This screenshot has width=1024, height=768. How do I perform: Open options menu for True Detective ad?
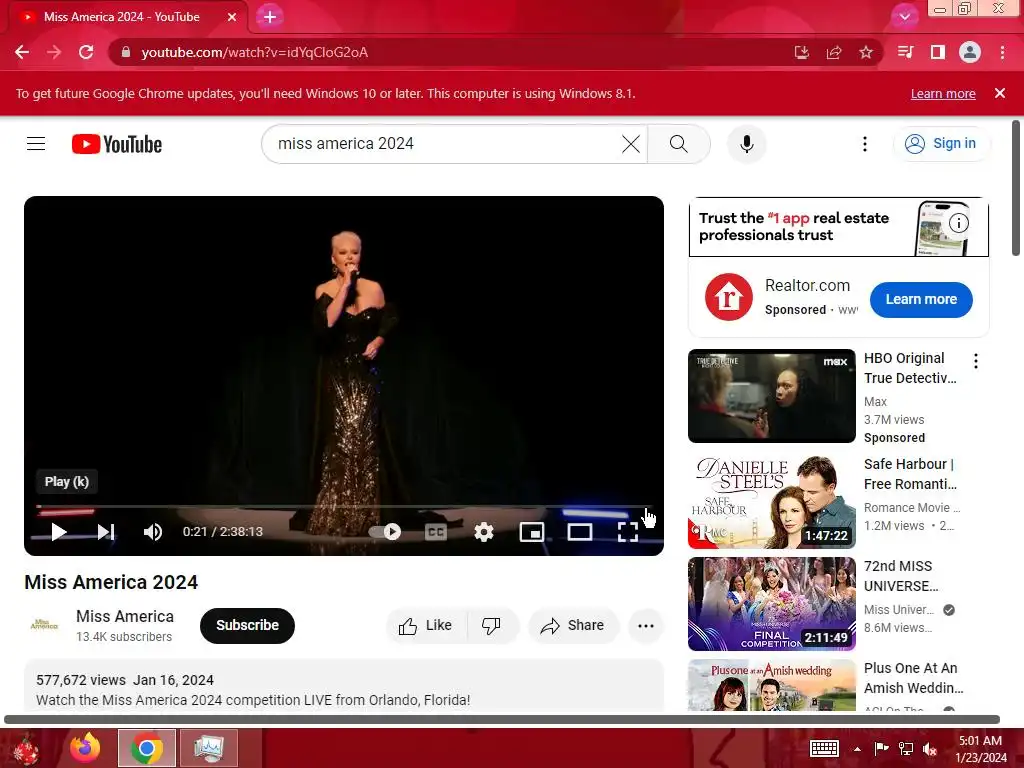(976, 361)
